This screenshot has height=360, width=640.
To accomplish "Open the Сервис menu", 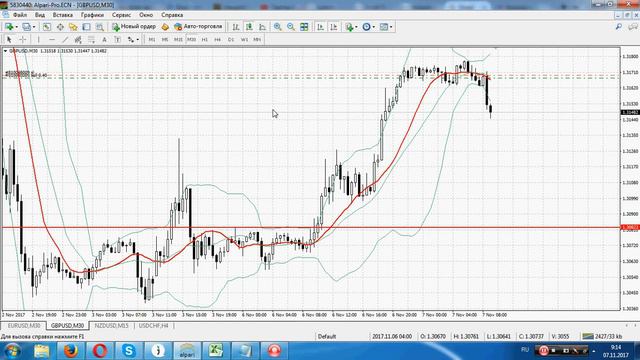I will [x=121, y=15].
